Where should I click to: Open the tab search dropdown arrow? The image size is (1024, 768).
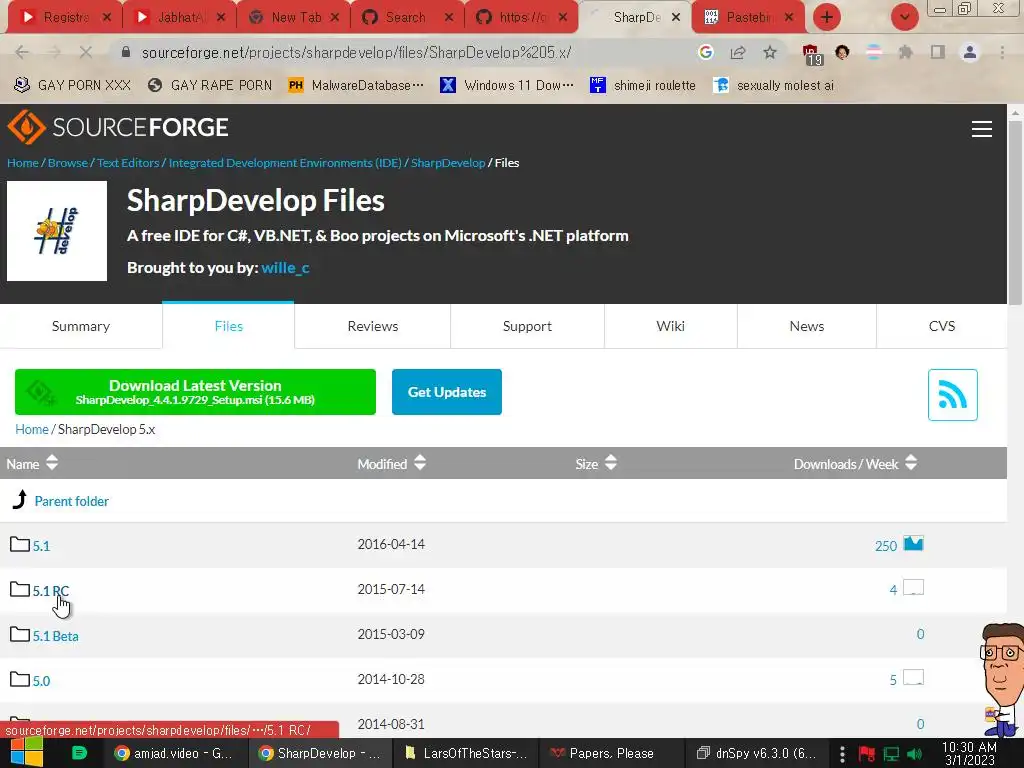[904, 17]
